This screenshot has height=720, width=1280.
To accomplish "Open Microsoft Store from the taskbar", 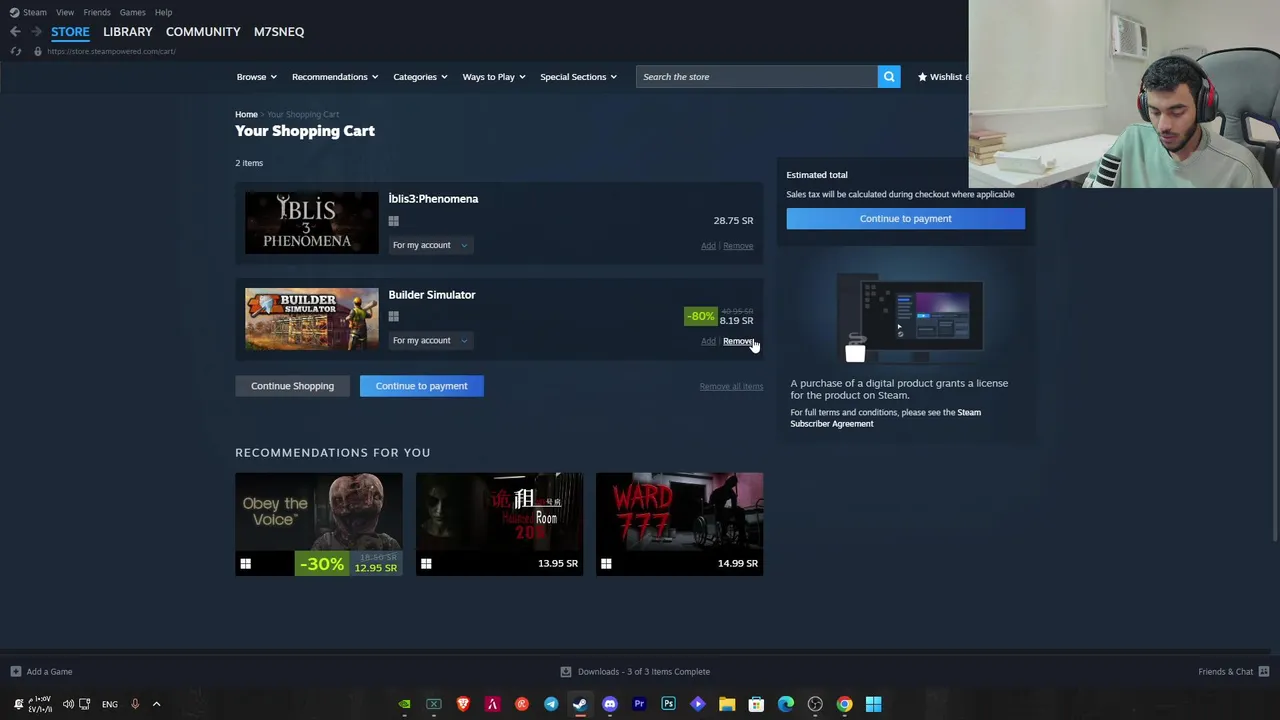I will pyautogui.click(x=756, y=704).
